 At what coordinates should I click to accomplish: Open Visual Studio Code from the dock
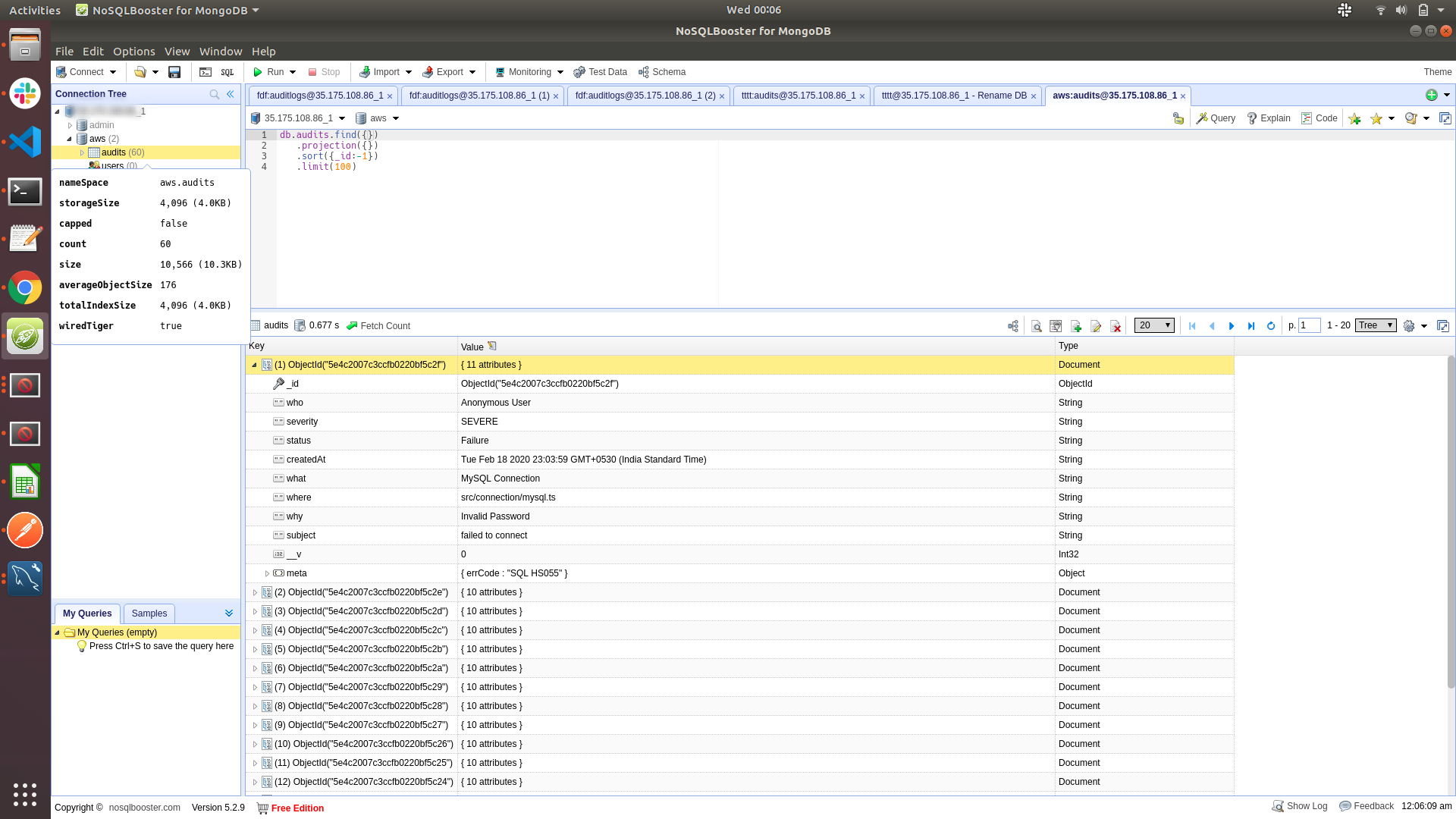(x=25, y=142)
